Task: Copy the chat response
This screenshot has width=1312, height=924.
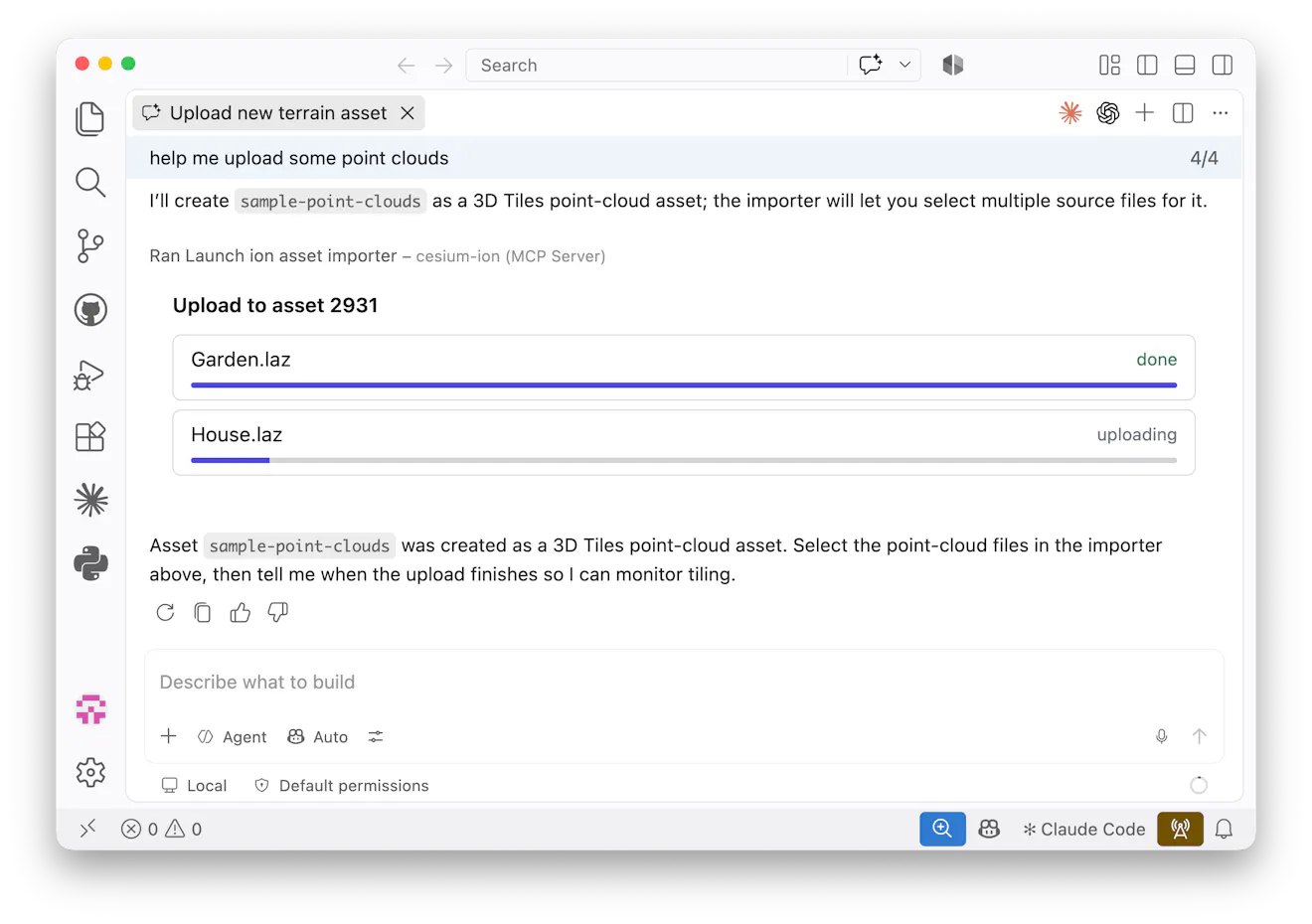Action: 203,612
